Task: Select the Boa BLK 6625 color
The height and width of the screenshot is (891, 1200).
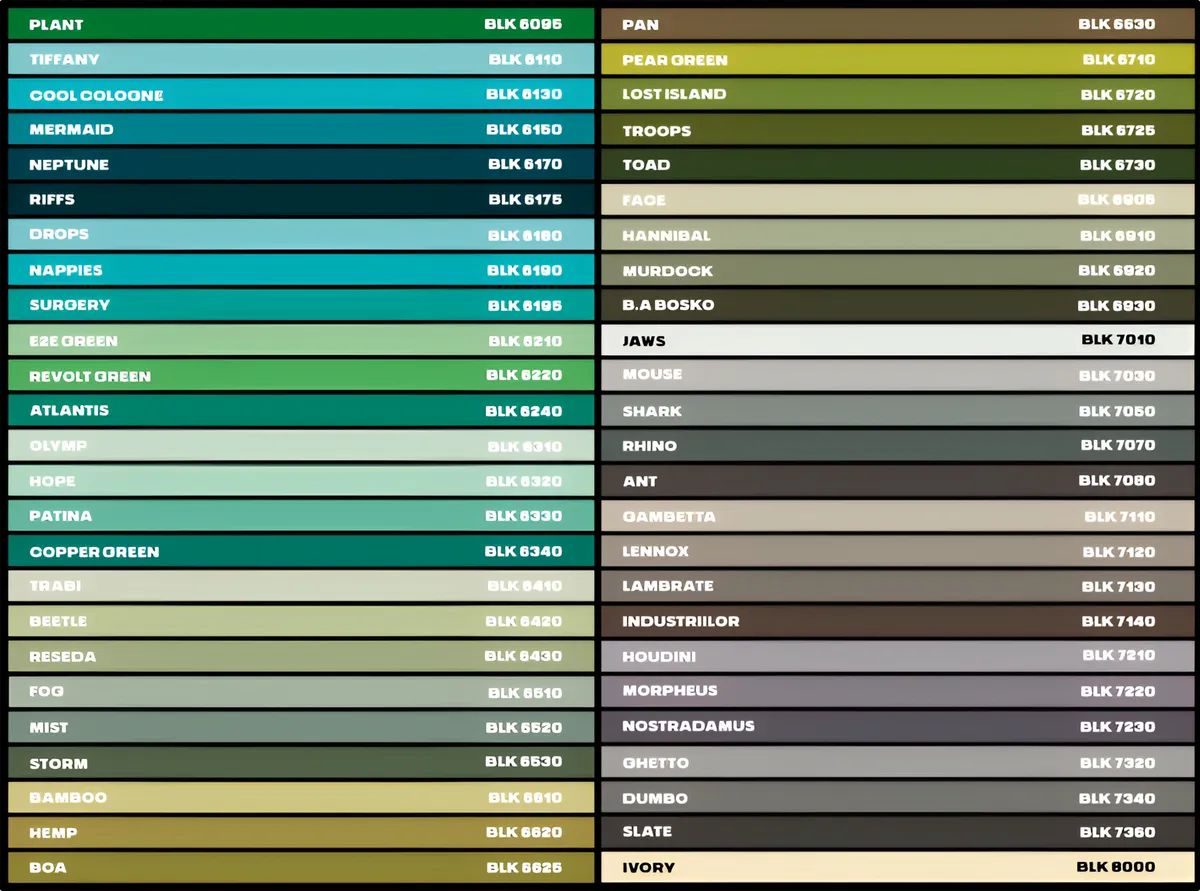Action: point(300,867)
